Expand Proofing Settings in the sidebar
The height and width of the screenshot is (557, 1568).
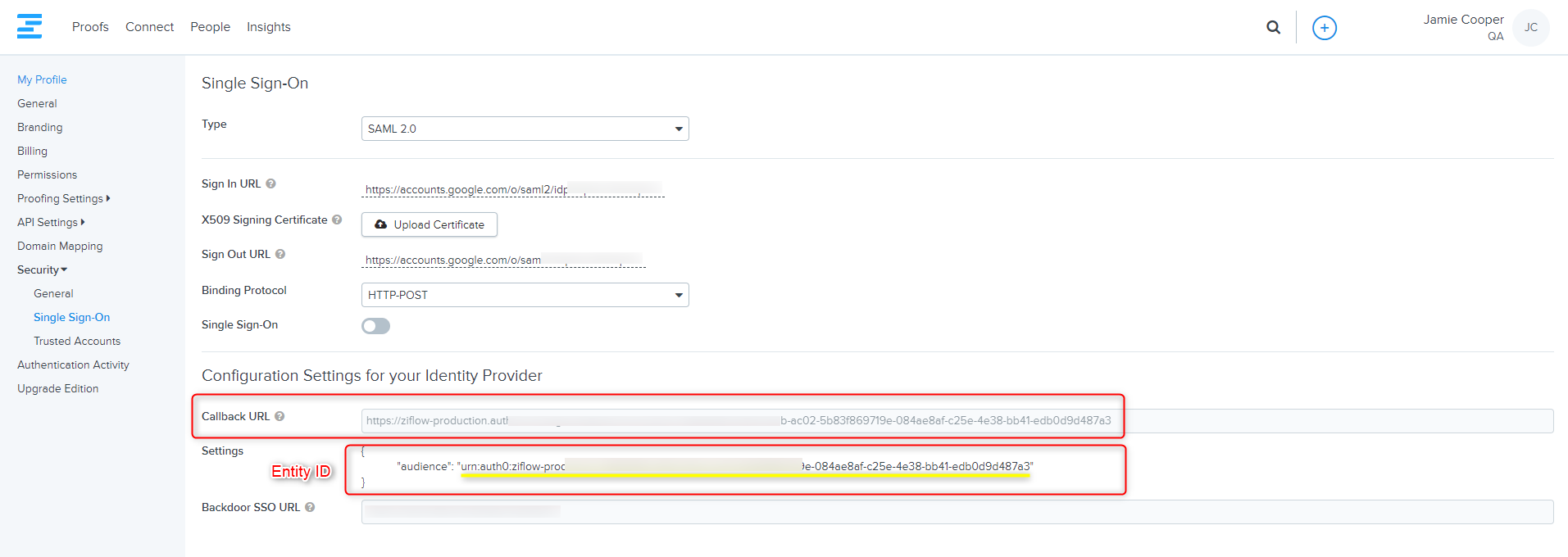click(x=63, y=199)
